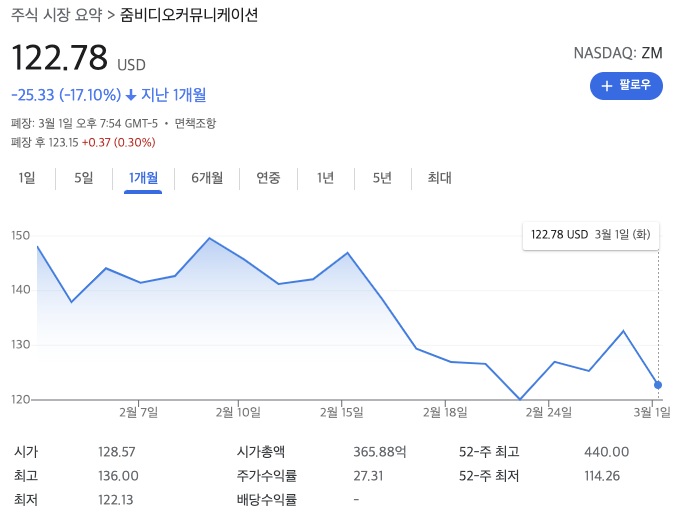Viewport: 690px width, 520px height.
Task: Click the 팔로우 follow button
Action: pos(626,86)
